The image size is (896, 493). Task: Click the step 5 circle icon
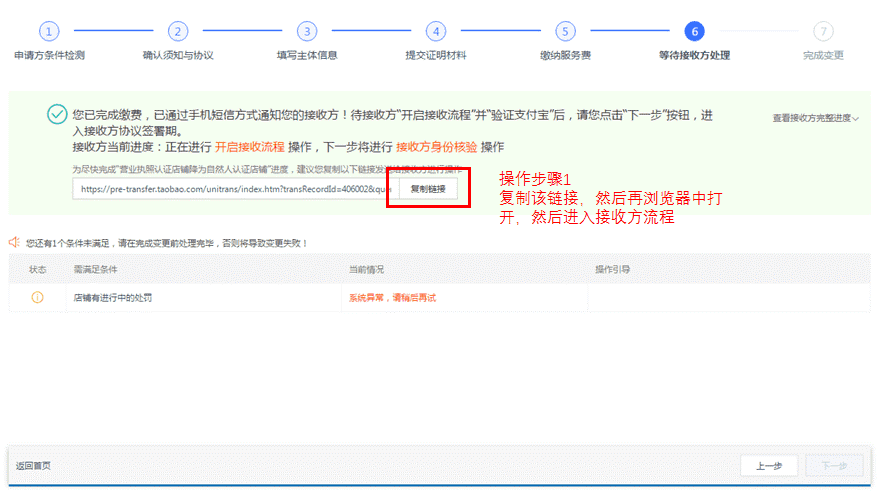click(565, 32)
